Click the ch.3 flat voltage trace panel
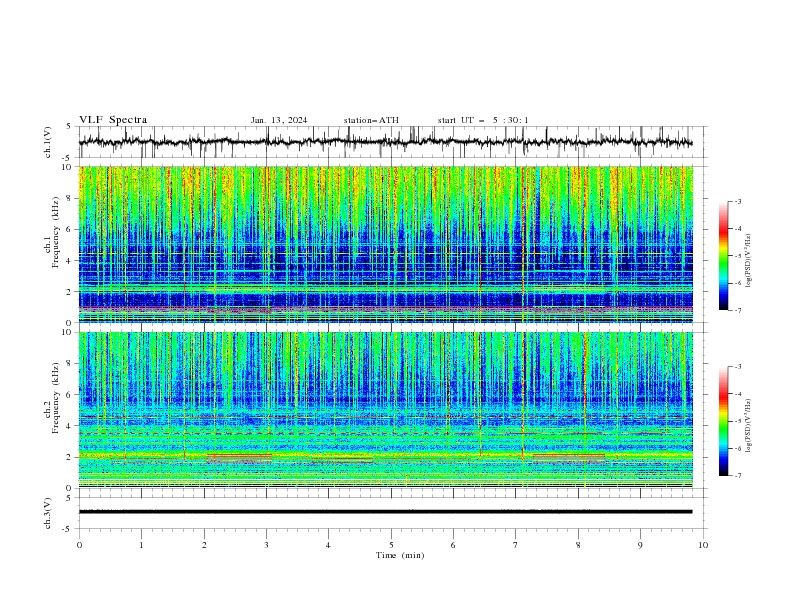Viewport: 792px width, 612px height. coord(392,513)
